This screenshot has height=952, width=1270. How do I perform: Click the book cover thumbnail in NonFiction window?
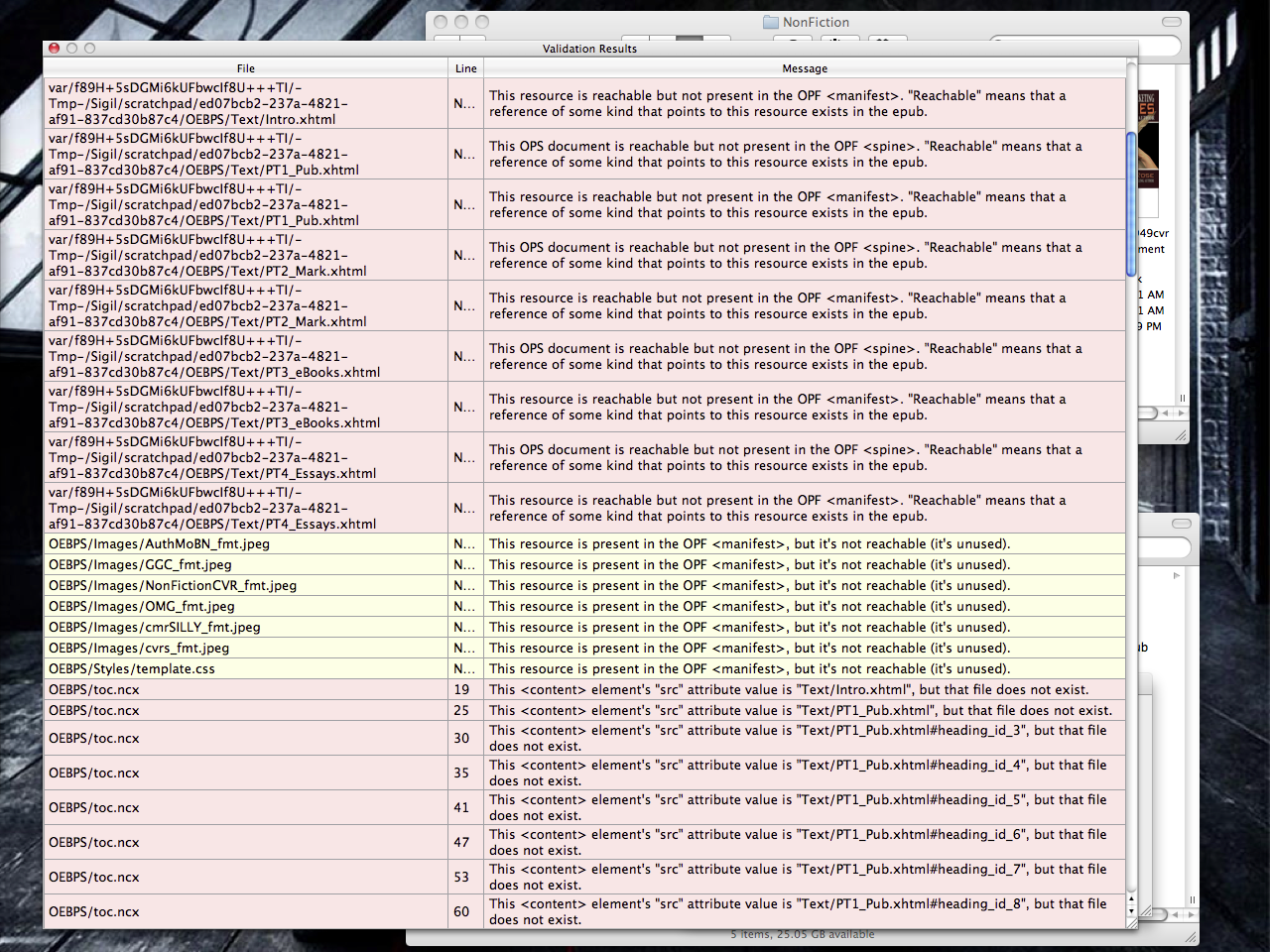pos(1148,139)
